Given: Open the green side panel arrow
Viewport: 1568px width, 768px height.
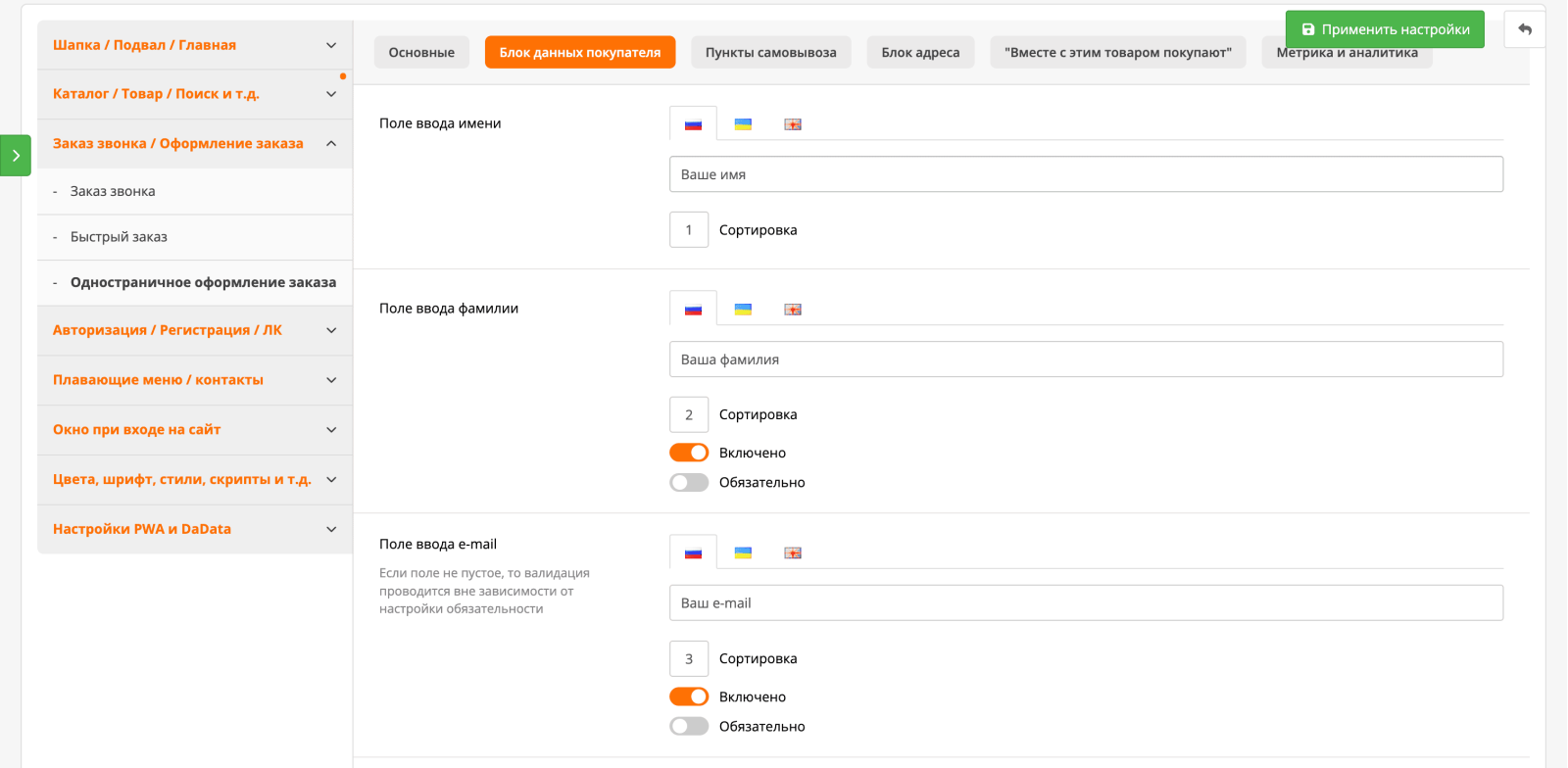Looking at the screenshot, I should click(x=16, y=156).
